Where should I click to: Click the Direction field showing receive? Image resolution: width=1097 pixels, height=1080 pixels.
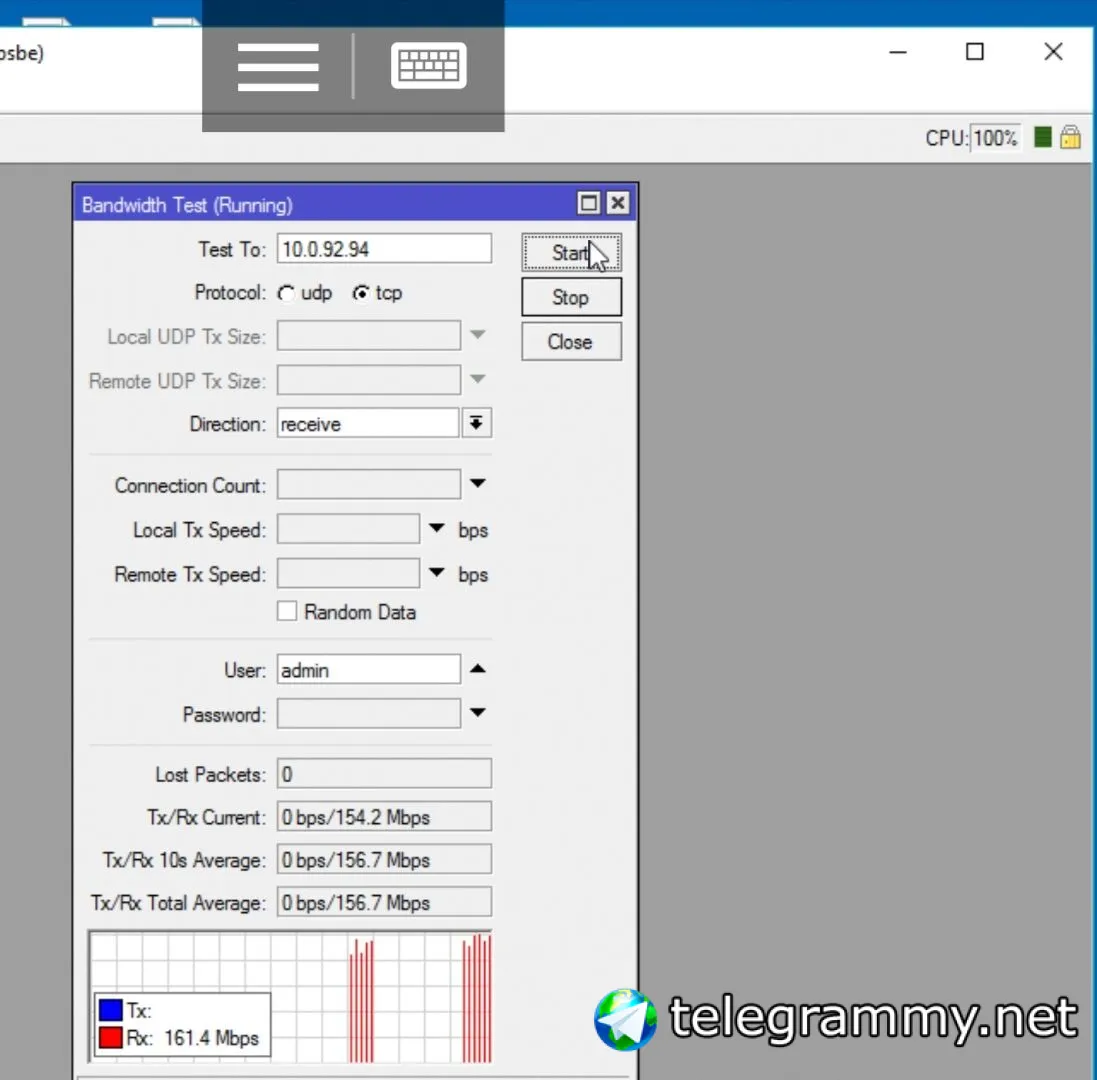click(368, 423)
